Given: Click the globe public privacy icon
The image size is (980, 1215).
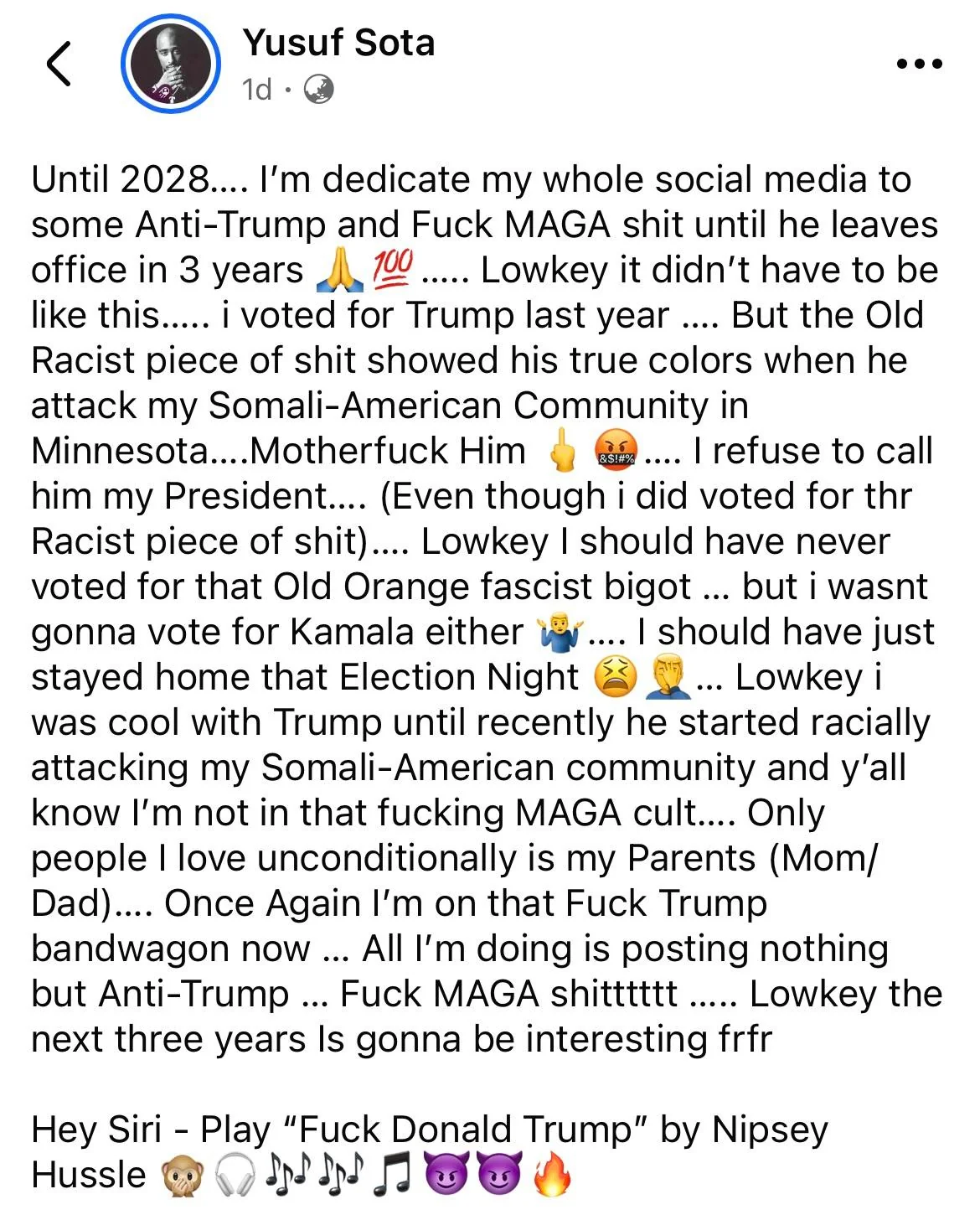Looking at the screenshot, I should point(317,89).
